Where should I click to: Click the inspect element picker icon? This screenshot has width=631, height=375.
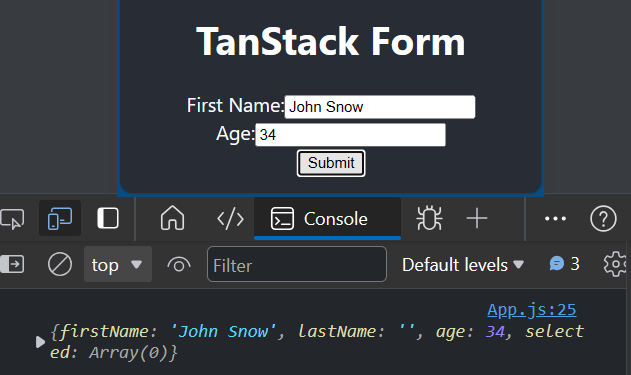[12, 219]
